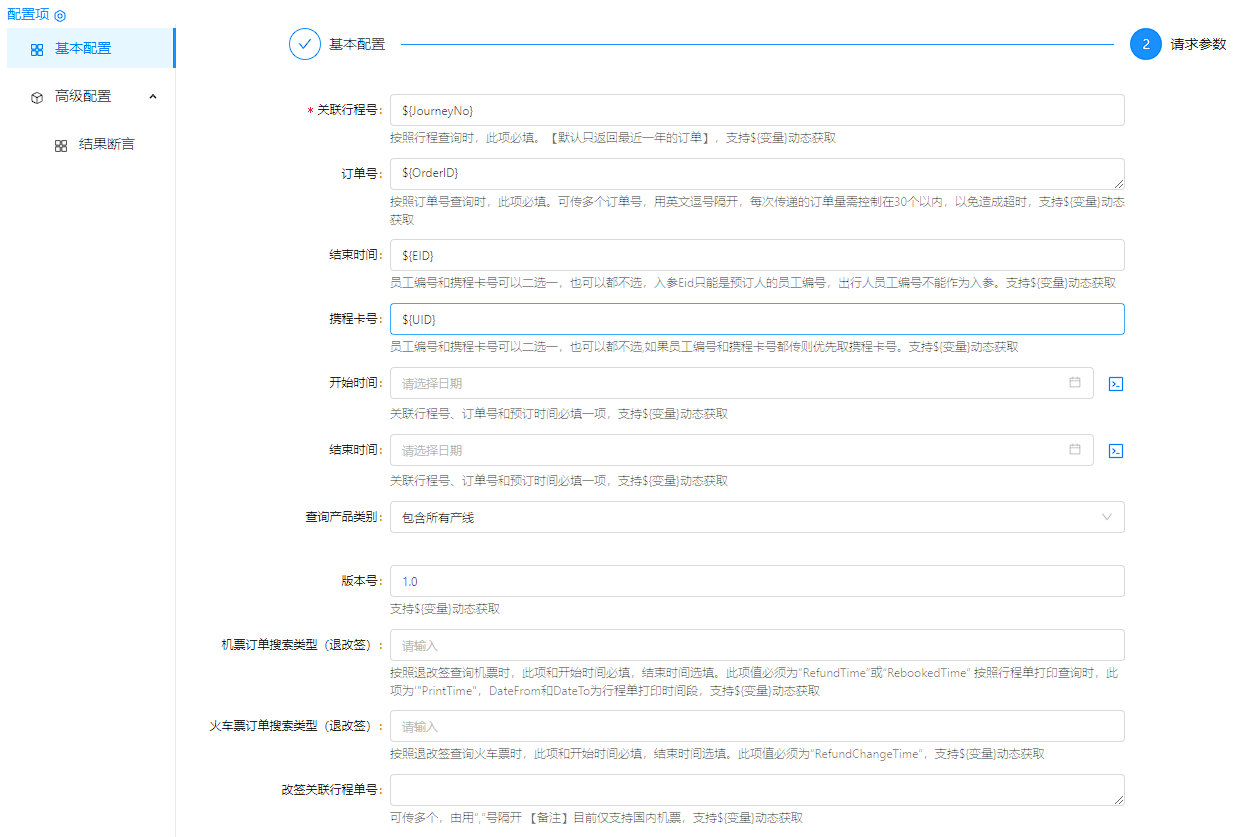The height and width of the screenshot is (837, 1257).
Task: Click the 版本号 input field
Action: click(756, 581)
